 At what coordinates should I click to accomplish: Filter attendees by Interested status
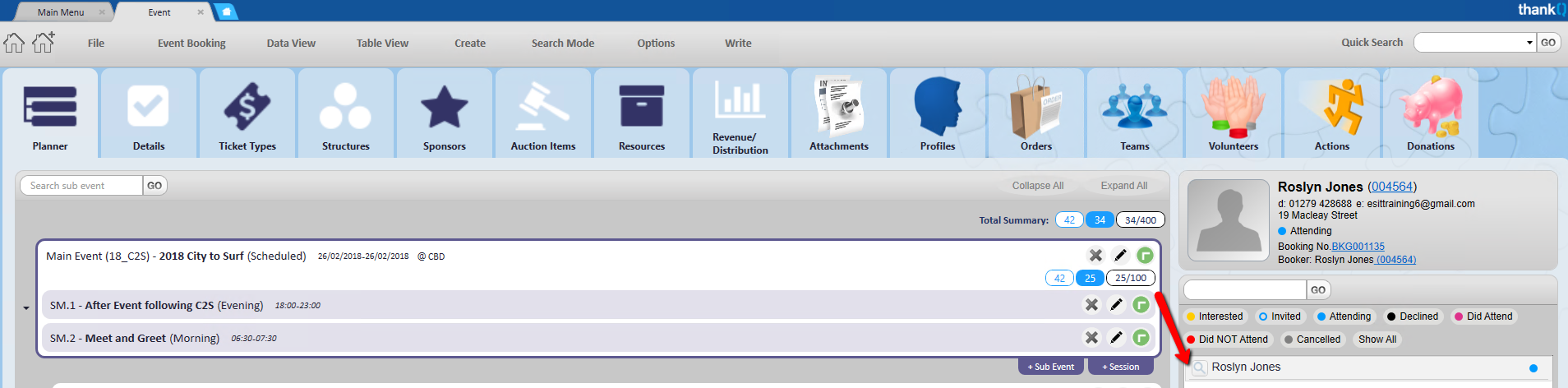tap(1215, 316)
